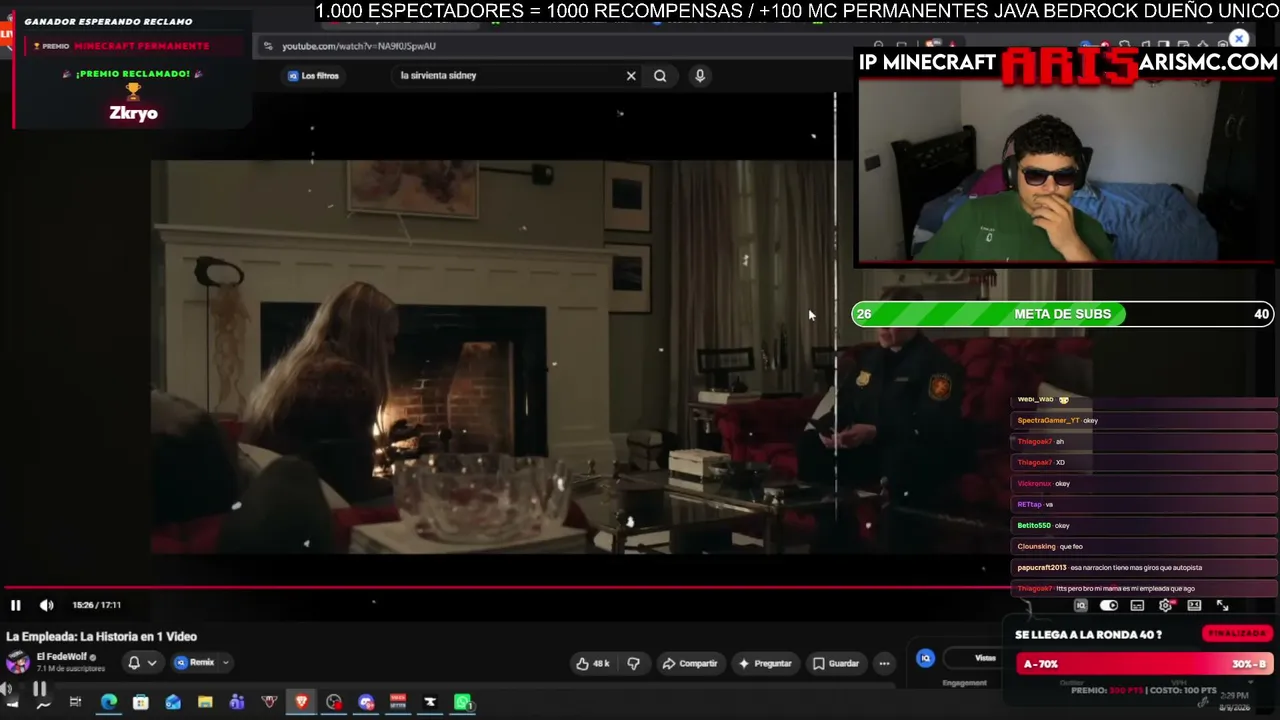Start voice search with microphone
Viewport: 1280px width, 720px height.
[x=700, y=75]
